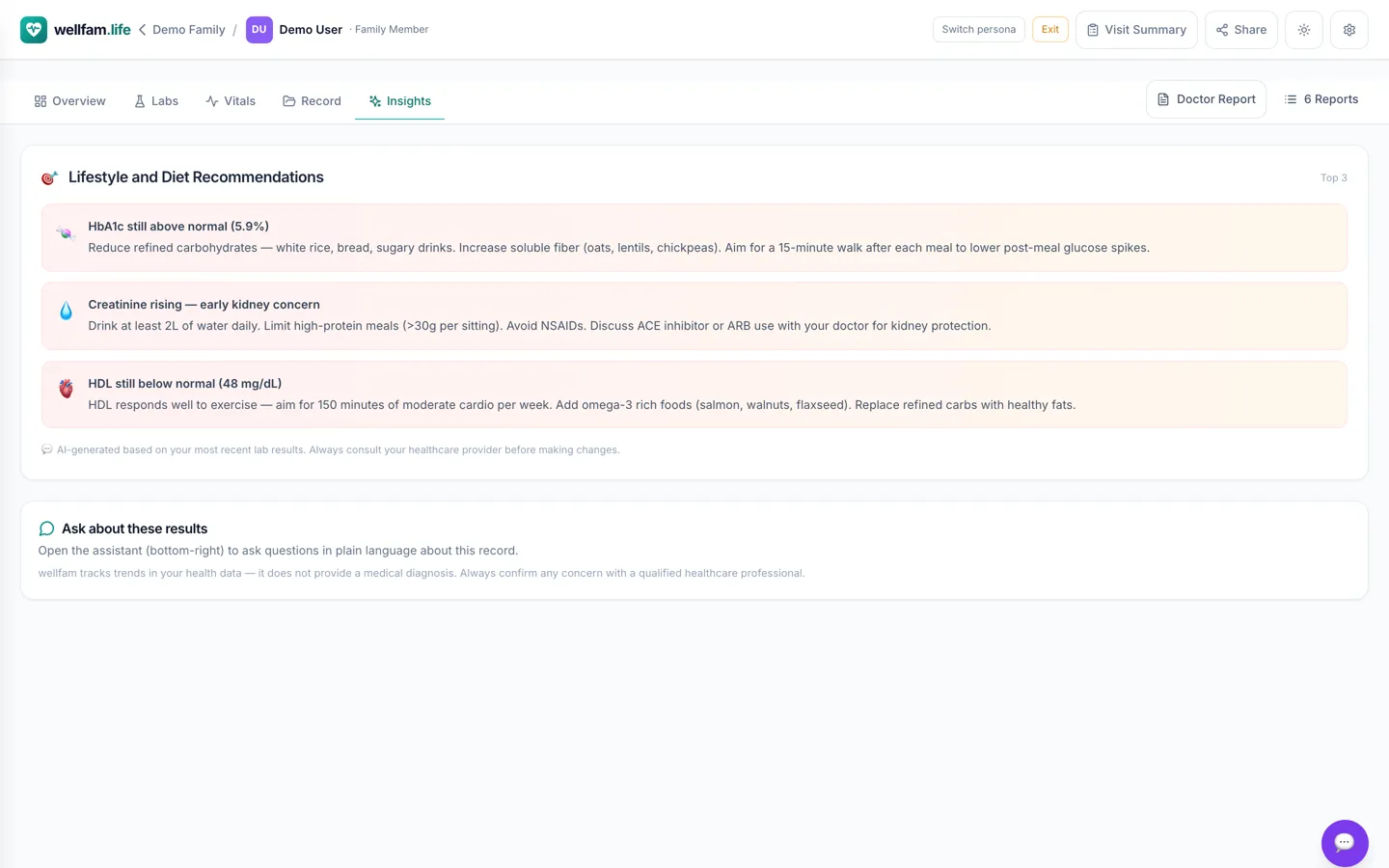Screen dimensions: 1389x868
Task: Click the DU user avatar
Action: tap(259, 30)
